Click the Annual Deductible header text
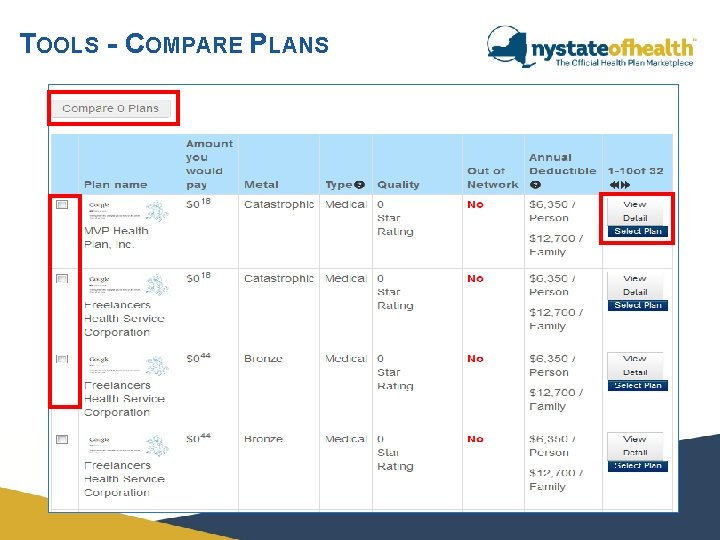 (562, 164)
